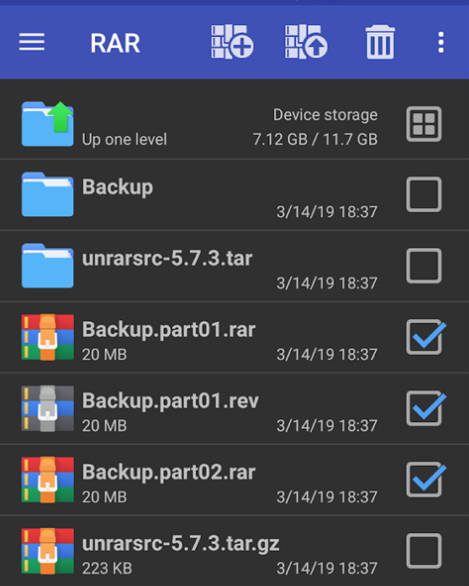Tap the unrarsrc-5.7.3.tar.gz archive icon

pyautogui.click(x=47, y=551)
